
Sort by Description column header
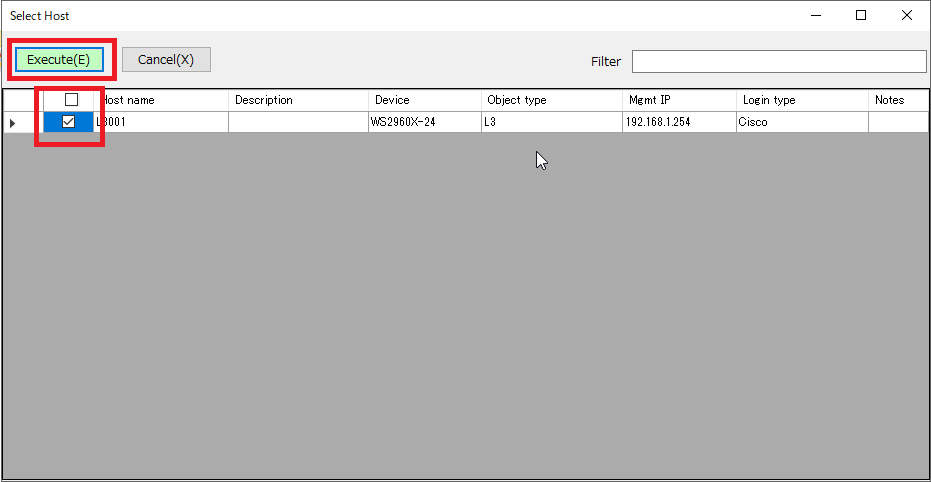pos(297,100)
